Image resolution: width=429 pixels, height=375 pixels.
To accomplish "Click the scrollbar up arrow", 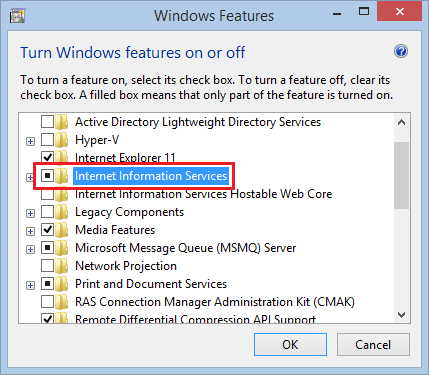I will pos(402,122).
